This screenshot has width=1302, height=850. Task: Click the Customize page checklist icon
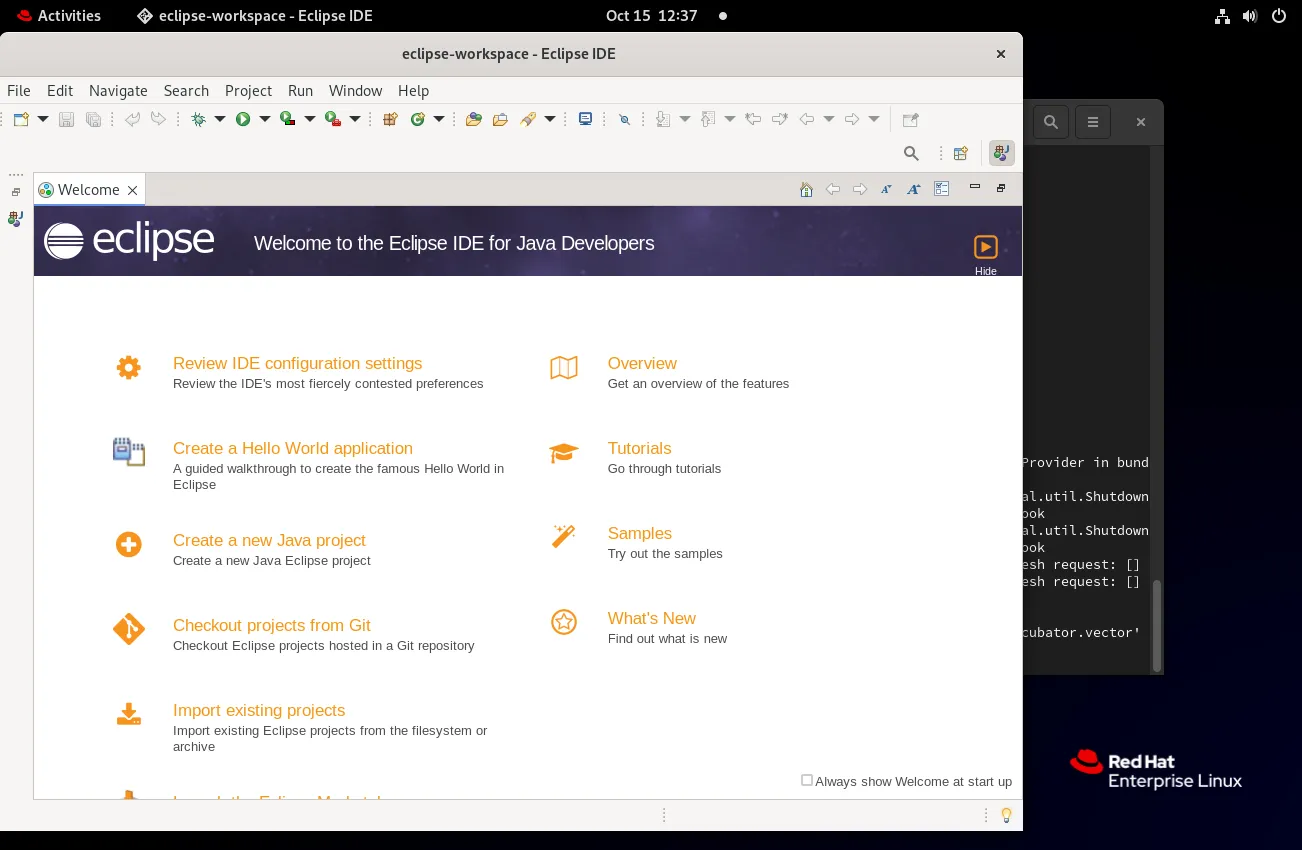(x=941, y=188)
